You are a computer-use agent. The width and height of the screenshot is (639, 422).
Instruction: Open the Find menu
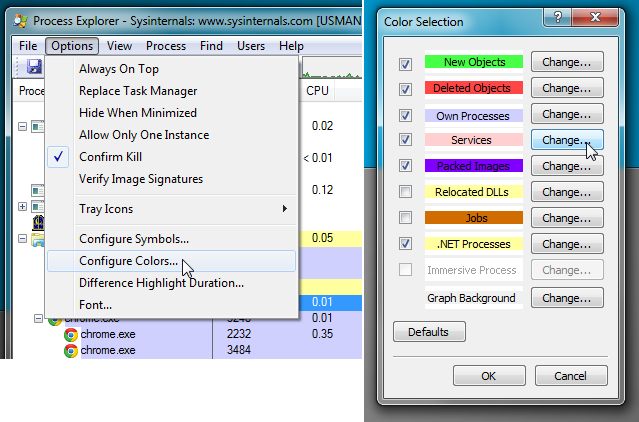point(211,46)
